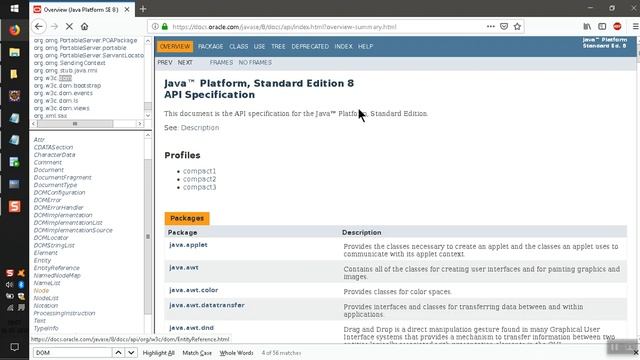Toggle Whole Words in the find bar
The image size is (640, 360).
click(x=236, y=353)
